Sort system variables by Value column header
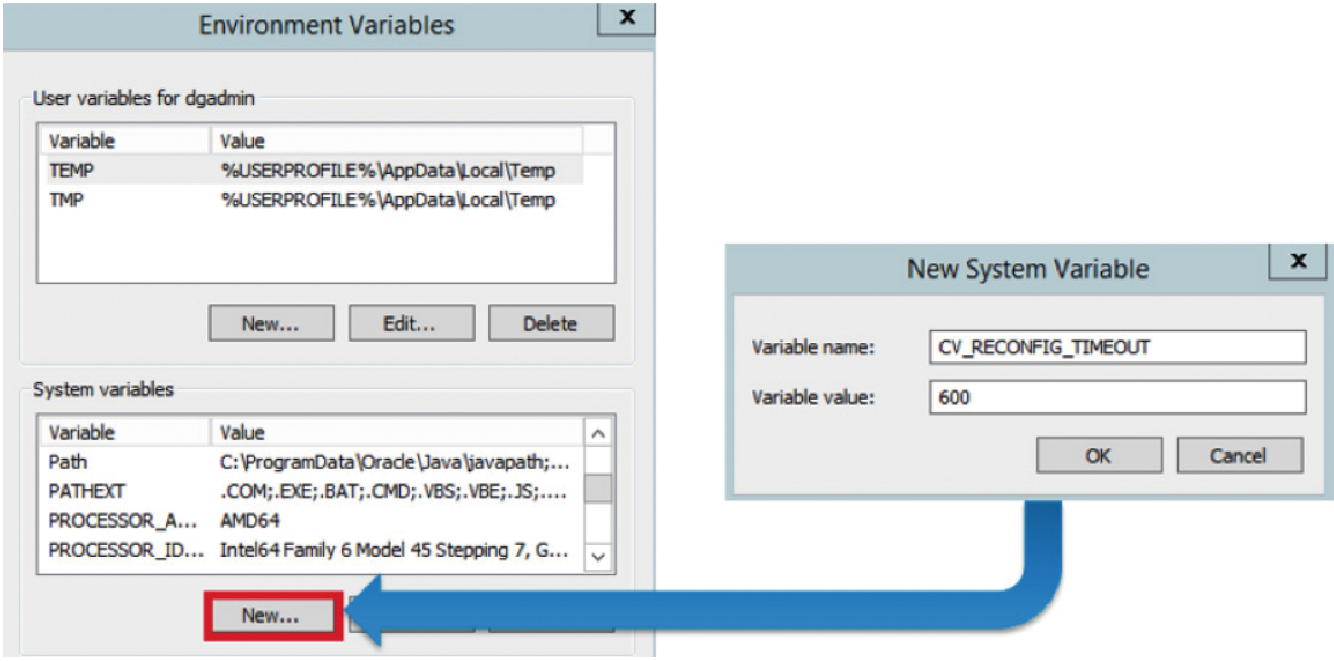 pyautogui.click(x=397, y=433)
